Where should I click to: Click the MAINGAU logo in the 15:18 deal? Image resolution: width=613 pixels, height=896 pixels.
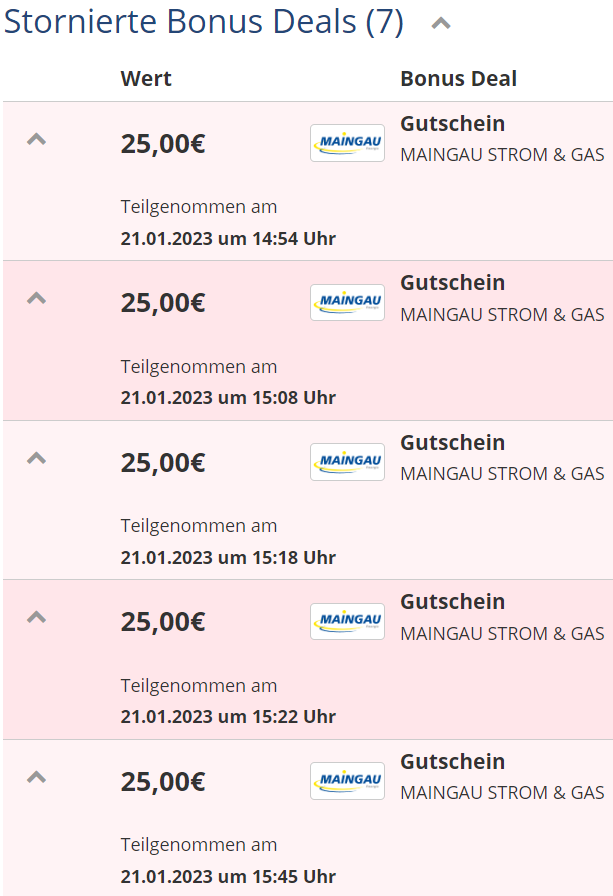pos(347,462)
